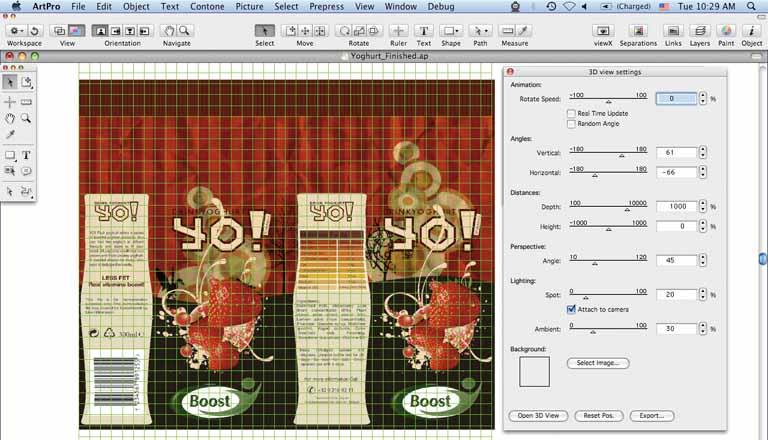The height and width of the screenshot is (440, 768).
Task: Click the Vertical angle stepper arrows
Action: 703,152
